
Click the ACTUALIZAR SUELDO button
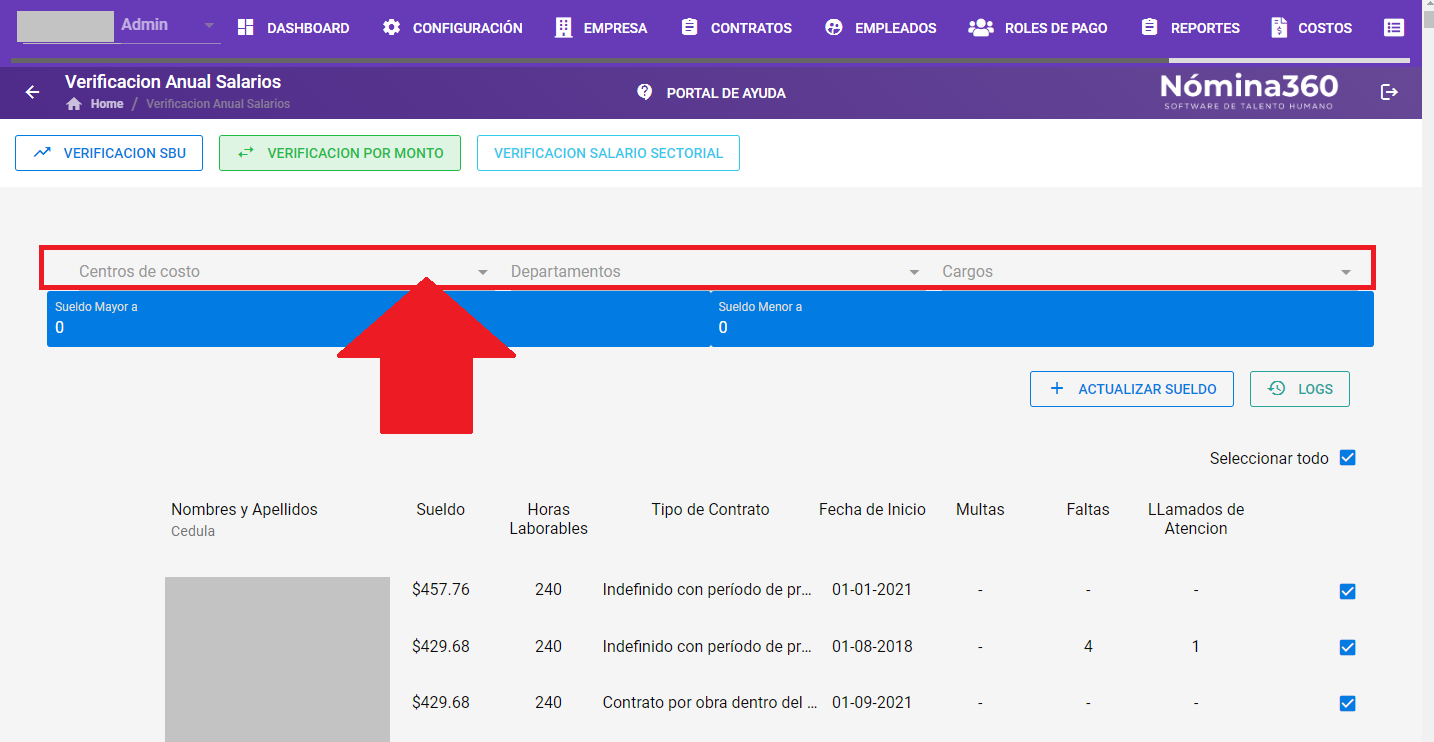(x=1132, y=389)
